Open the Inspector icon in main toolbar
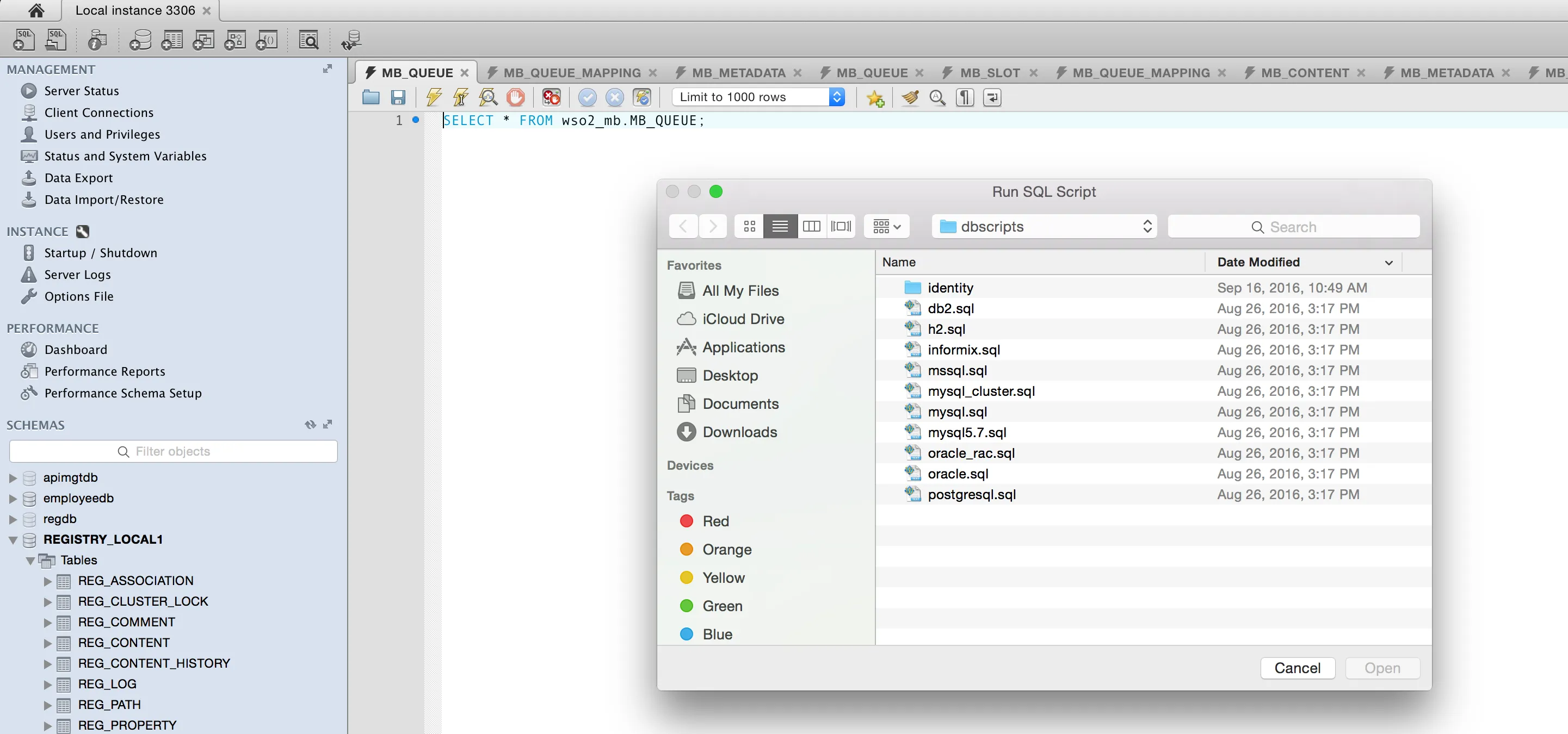 (x=97, y=40)
